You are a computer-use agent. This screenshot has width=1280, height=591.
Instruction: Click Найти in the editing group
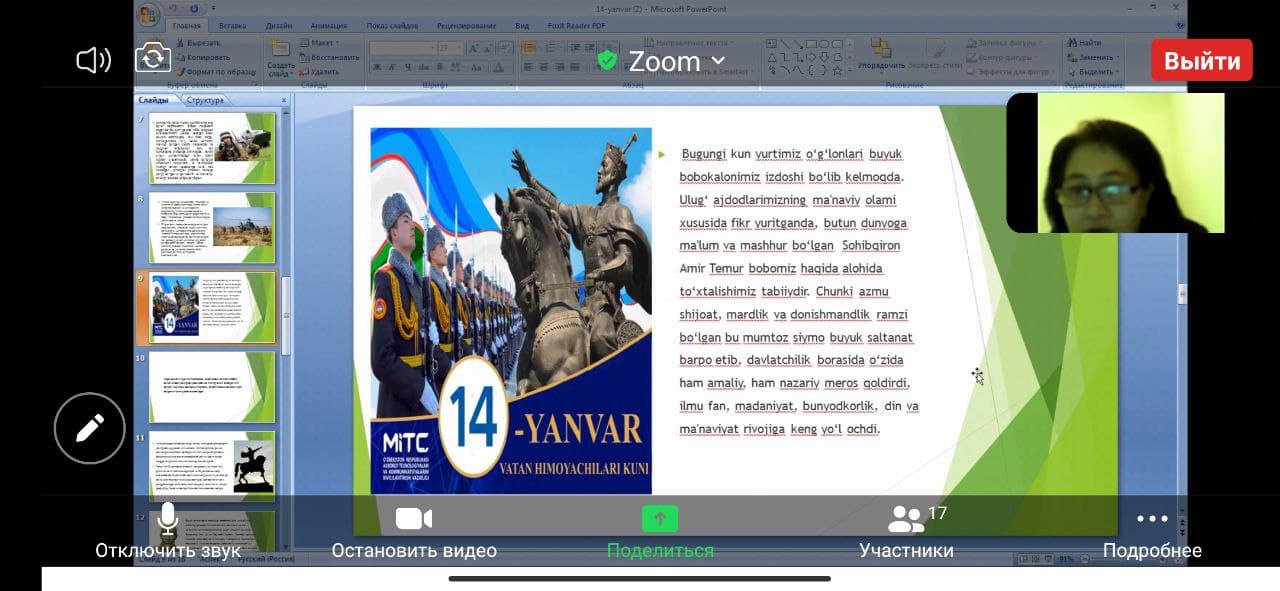tap(1089, 43)
